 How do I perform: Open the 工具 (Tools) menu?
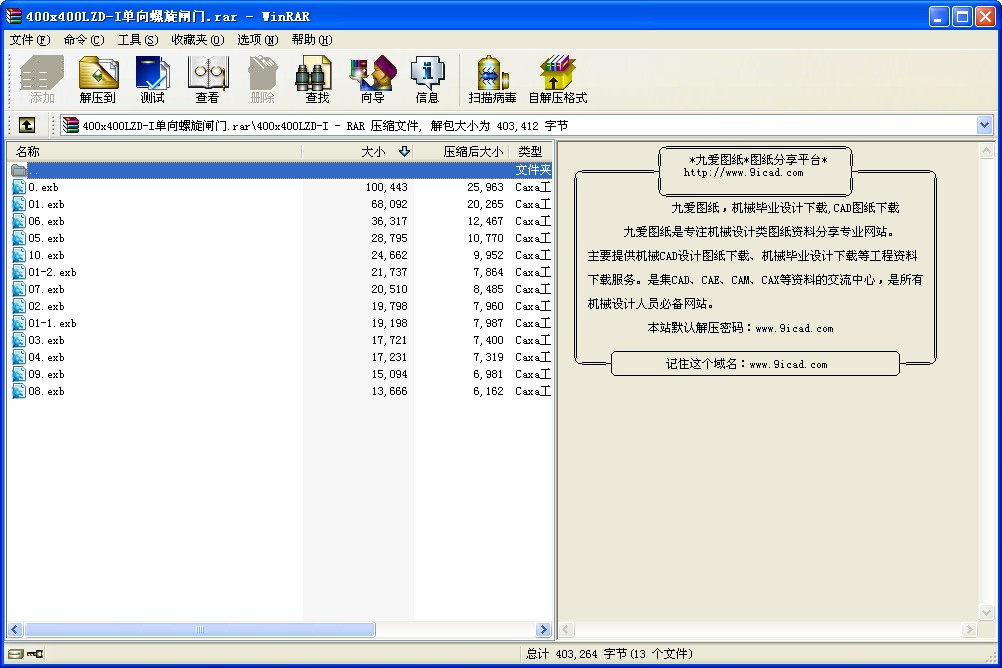(137, 40)
